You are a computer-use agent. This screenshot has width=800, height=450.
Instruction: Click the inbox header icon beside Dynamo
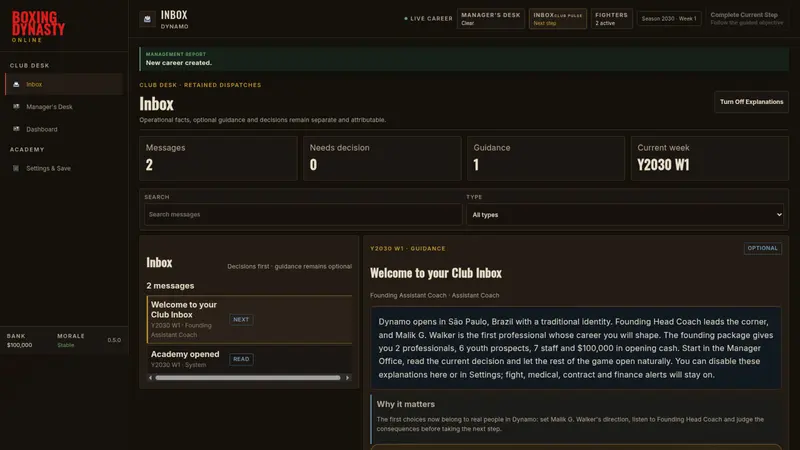click(147, 19)
